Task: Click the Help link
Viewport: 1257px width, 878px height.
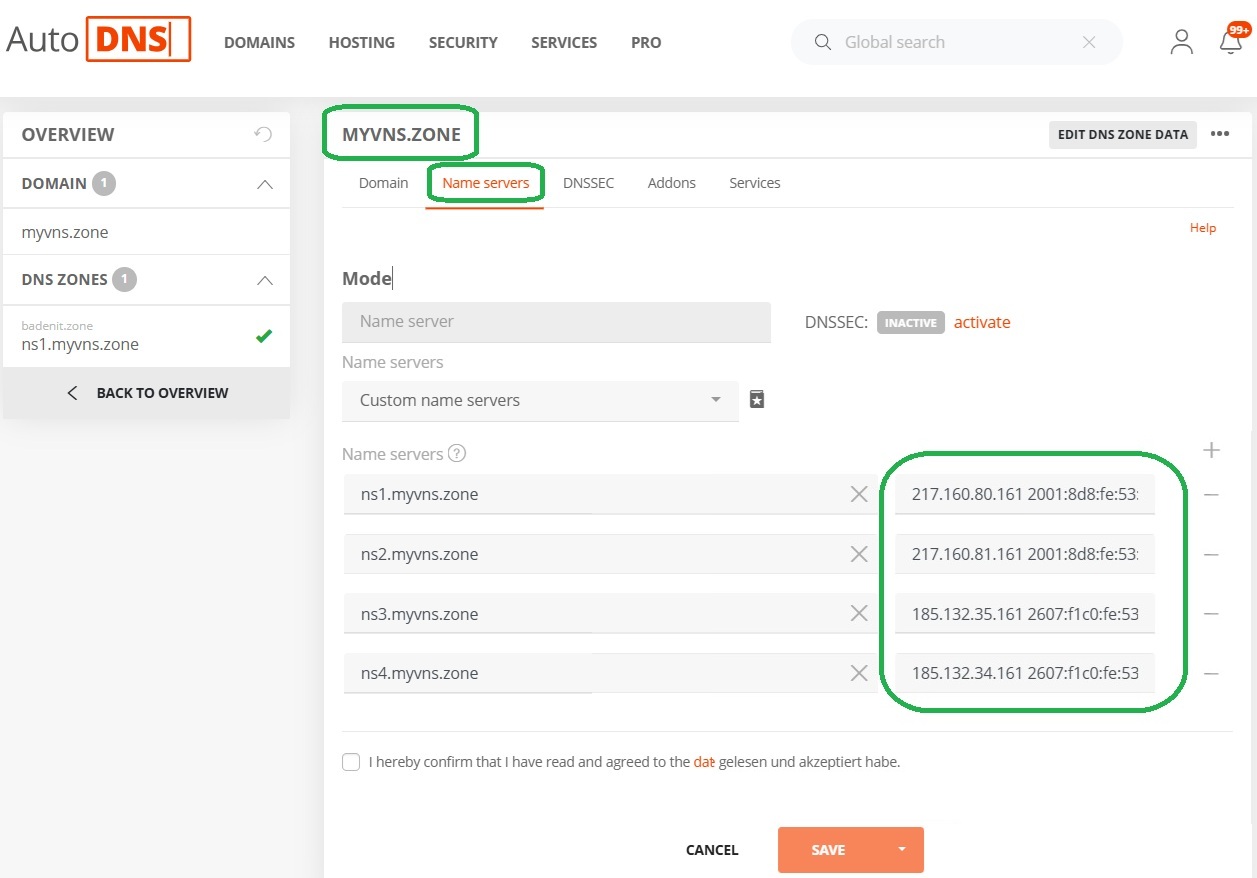Action: click(x=1203, y=228)
